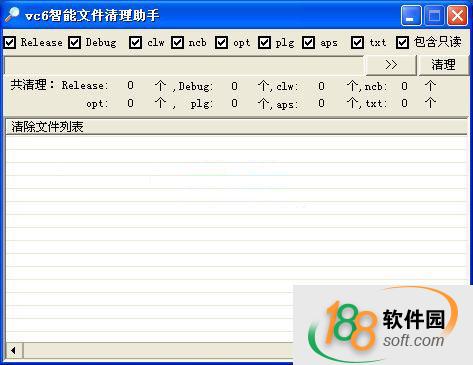473x365 pixels.
Task: Toggle the Debug checkbox
Action: [x=74, y=43]
